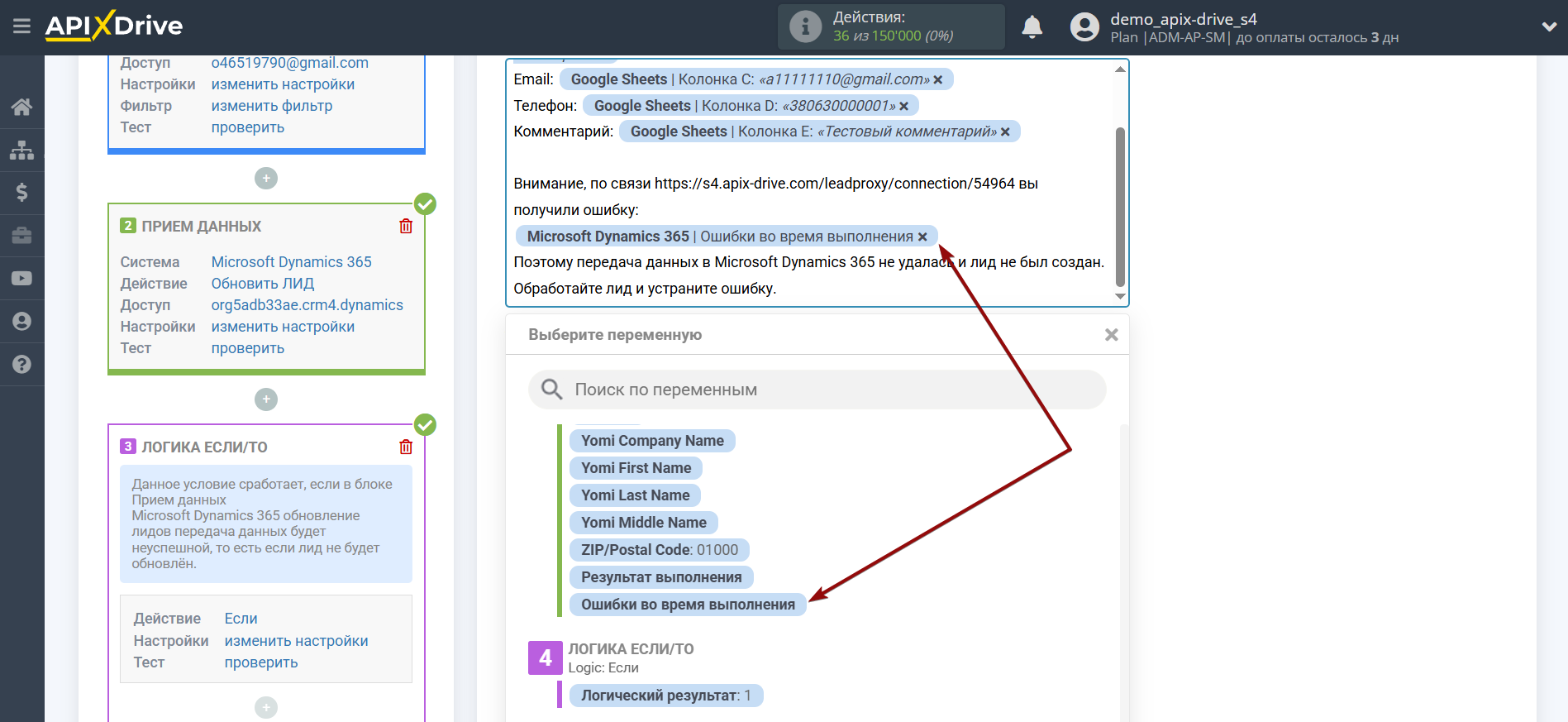Expand the account dropdown chevron

click(x=1549, y=27)
